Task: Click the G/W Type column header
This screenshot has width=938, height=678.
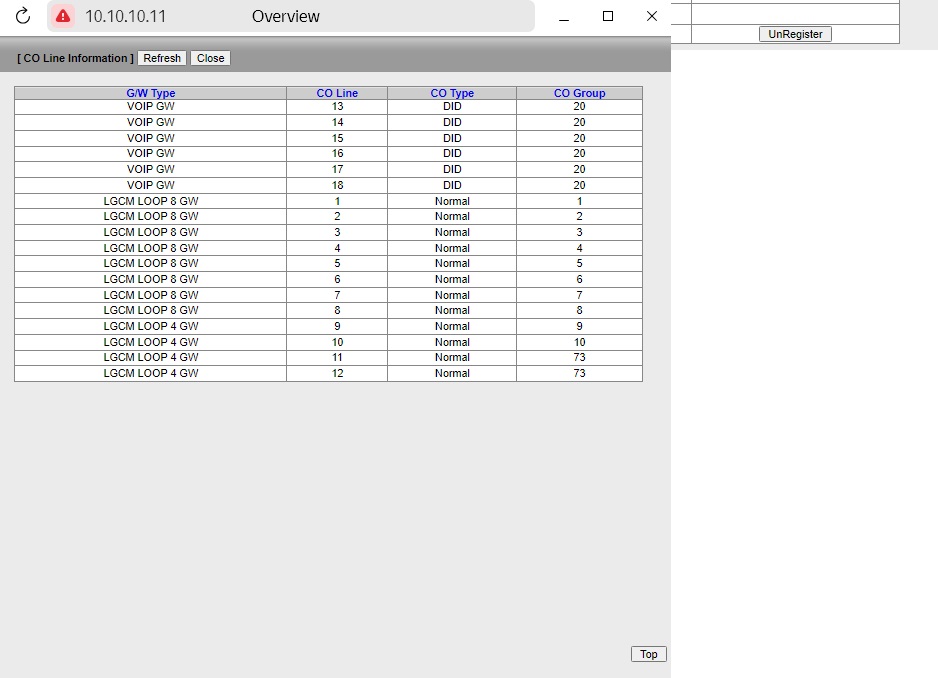Action: coord(151,93)
